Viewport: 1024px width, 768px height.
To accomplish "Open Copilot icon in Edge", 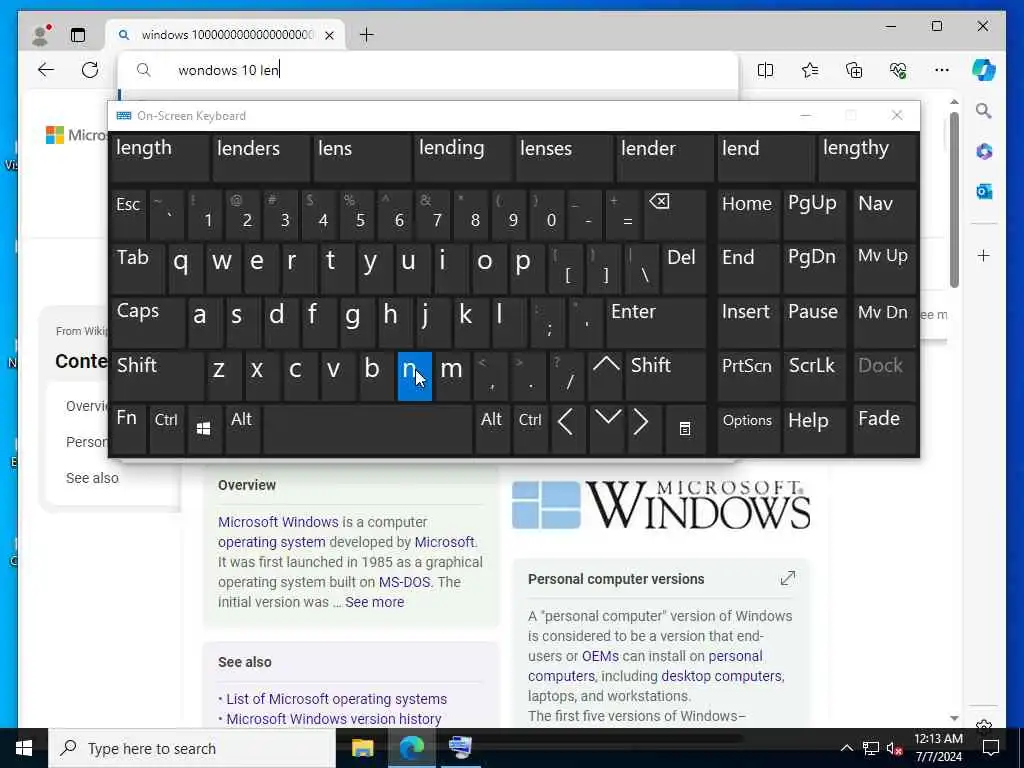I will point(984,70).
